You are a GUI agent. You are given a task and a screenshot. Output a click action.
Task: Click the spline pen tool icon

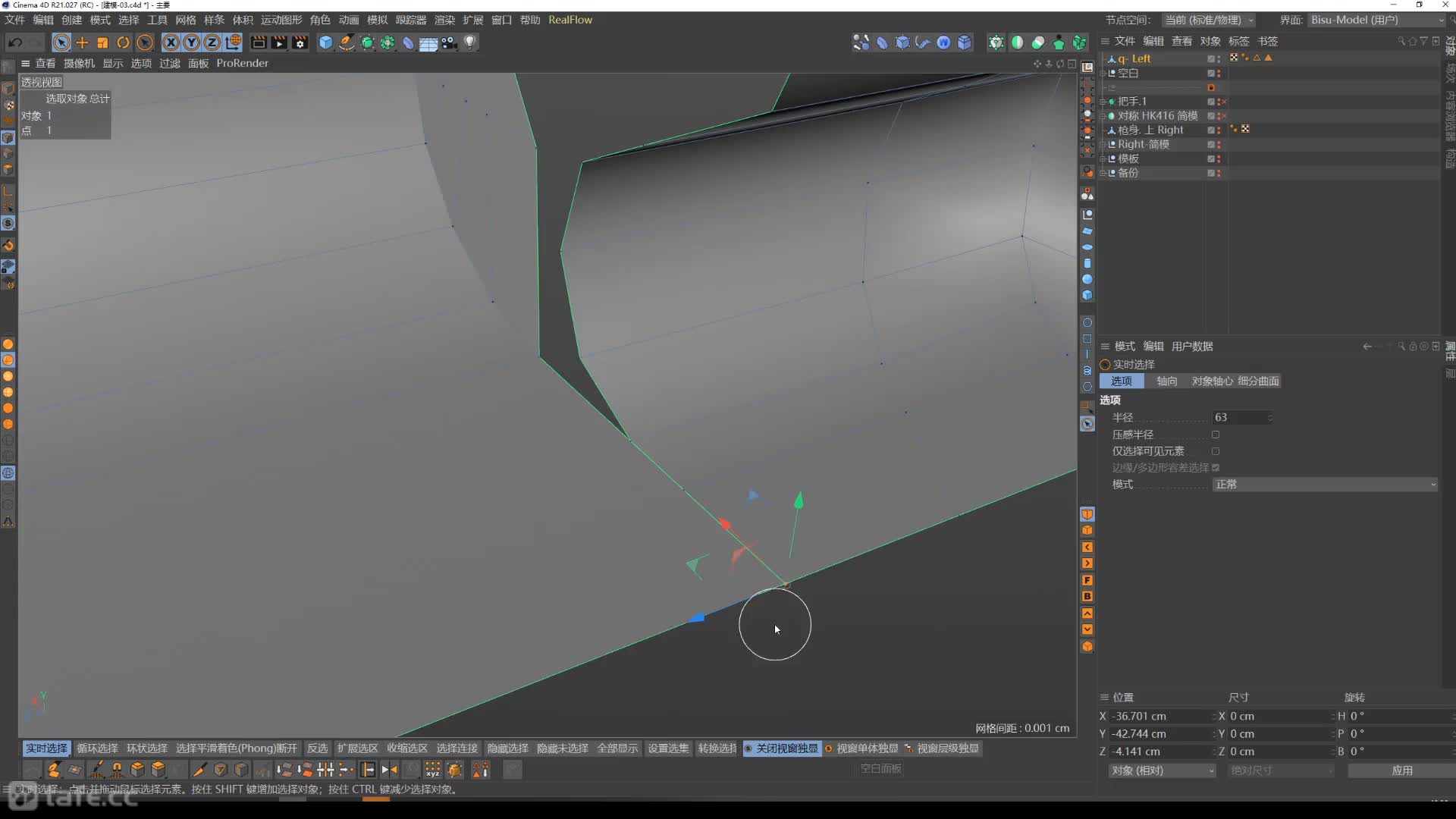(347, 42)
